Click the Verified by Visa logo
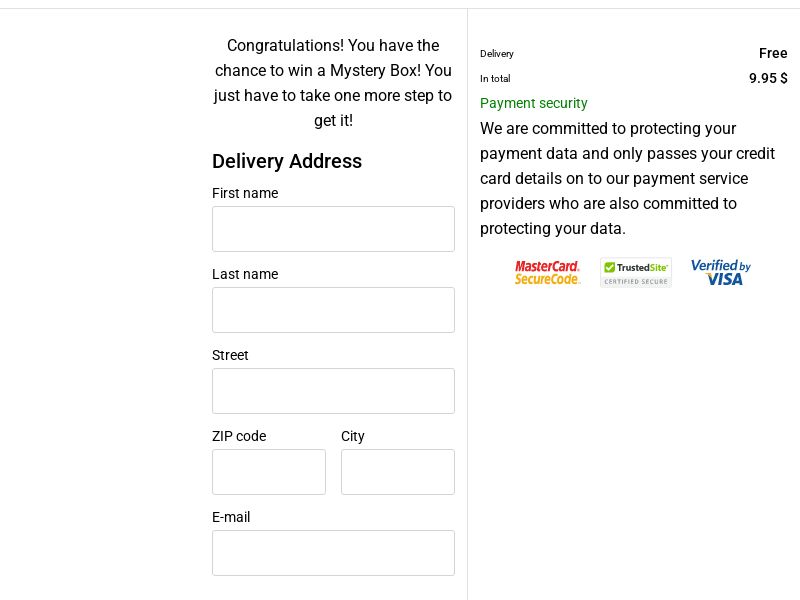Viewport: 800px width, 600px height. (721, 272)
